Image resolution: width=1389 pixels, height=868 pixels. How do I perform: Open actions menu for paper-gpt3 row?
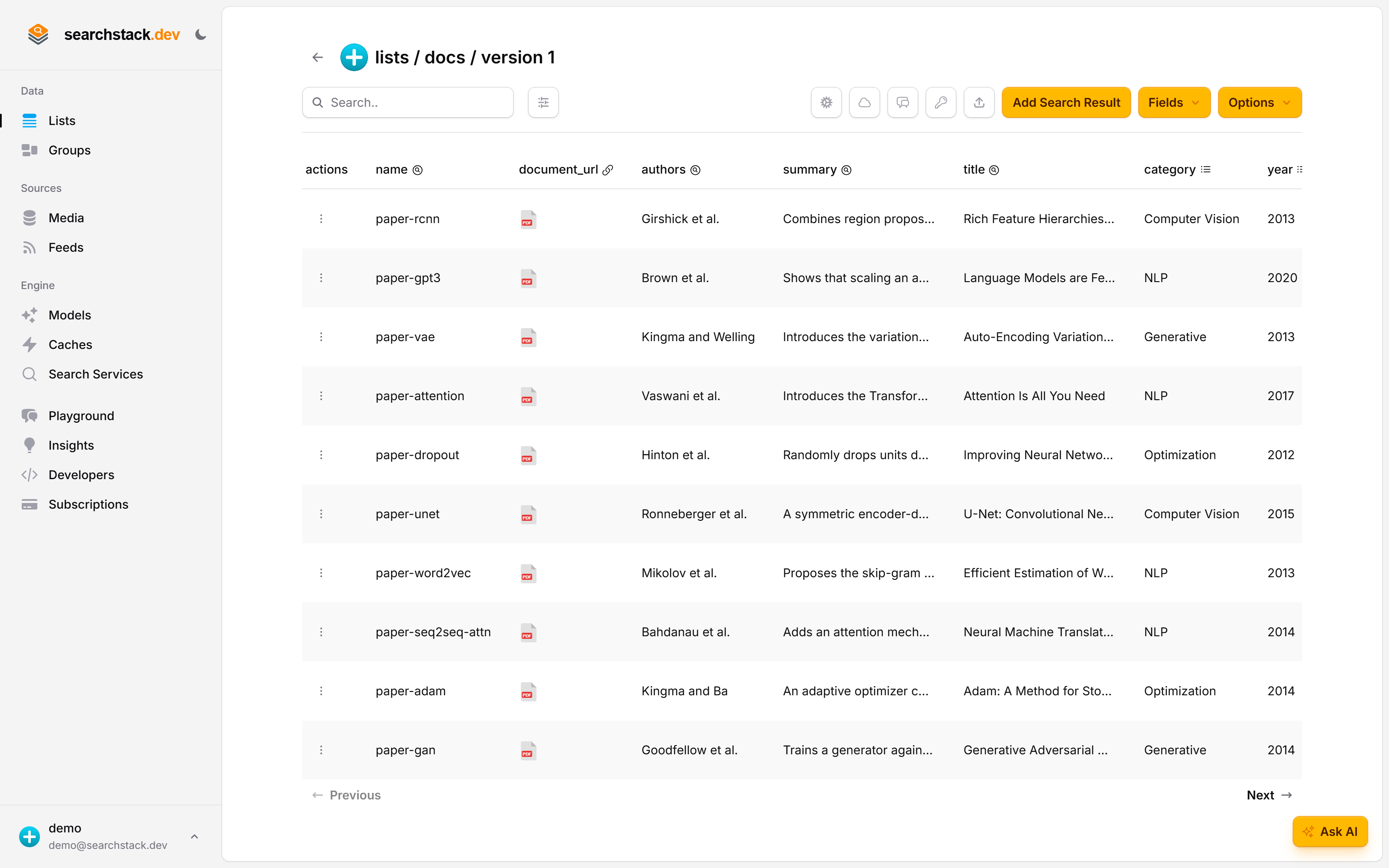pos(321,278)
